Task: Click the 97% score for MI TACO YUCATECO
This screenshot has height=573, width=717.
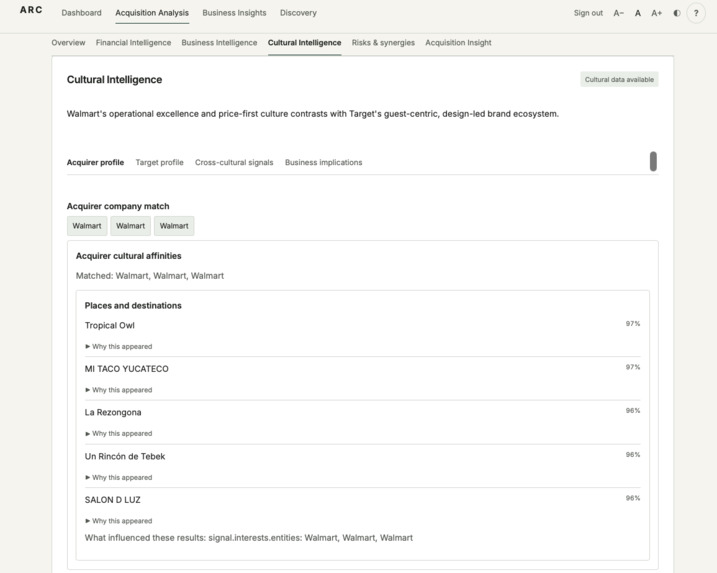Action: [633, 367]
